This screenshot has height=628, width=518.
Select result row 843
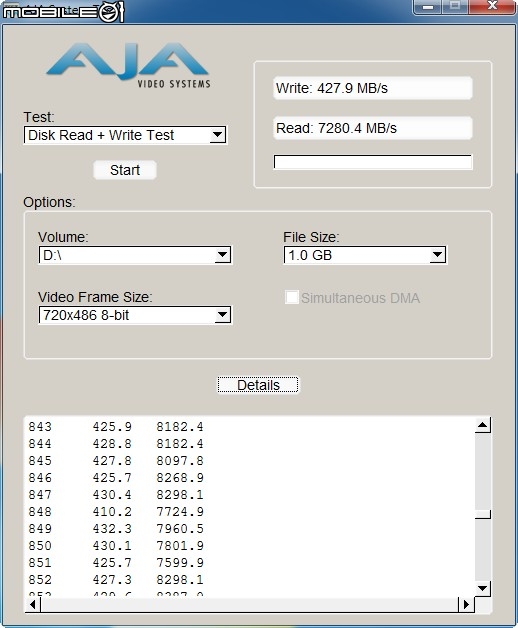pyautogui.click(x=116, y=427)
